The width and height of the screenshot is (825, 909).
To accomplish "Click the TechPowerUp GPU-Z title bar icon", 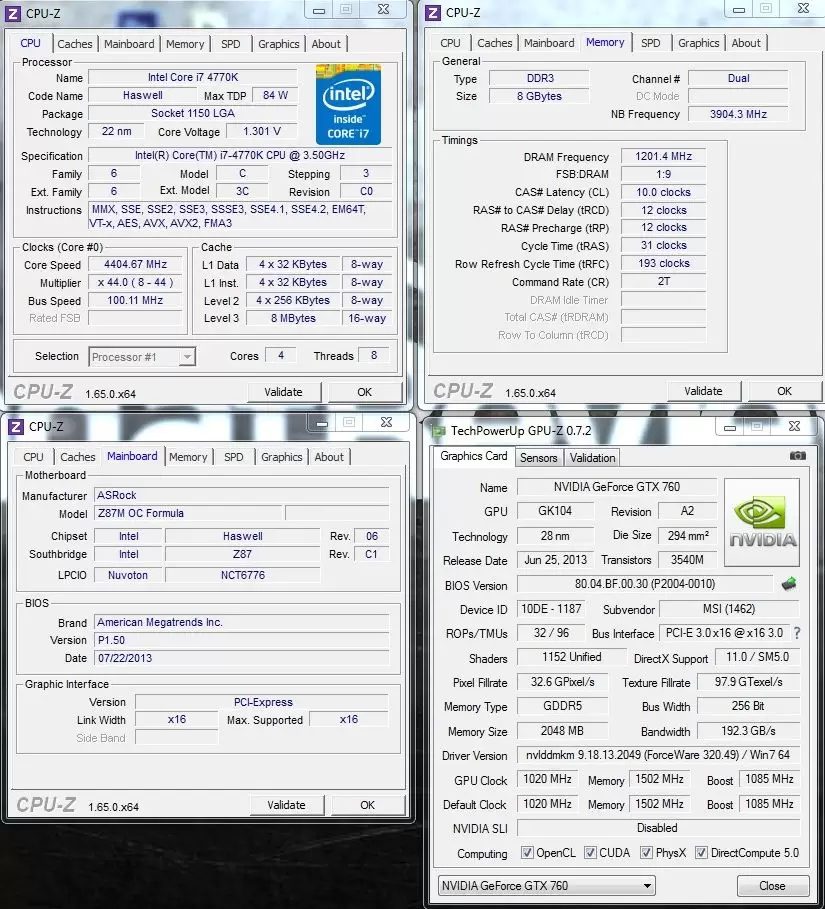I will [x=437, y=429].
